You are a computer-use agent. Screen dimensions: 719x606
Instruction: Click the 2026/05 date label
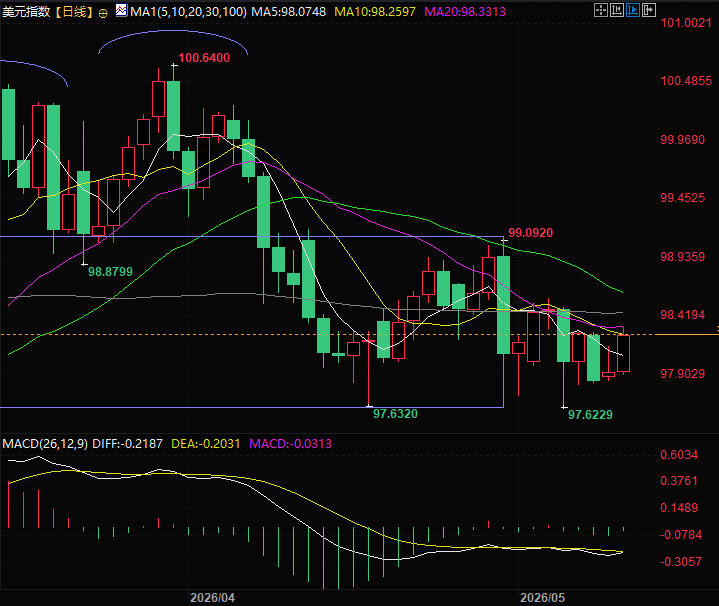click(x=542, y=598)
